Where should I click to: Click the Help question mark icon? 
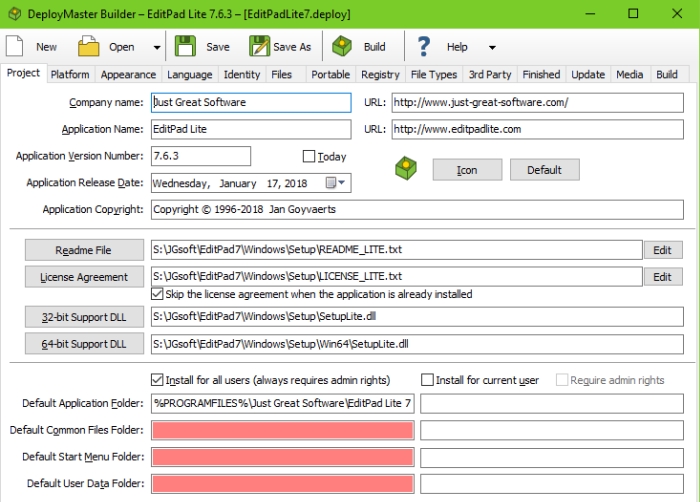coord(424,46)
